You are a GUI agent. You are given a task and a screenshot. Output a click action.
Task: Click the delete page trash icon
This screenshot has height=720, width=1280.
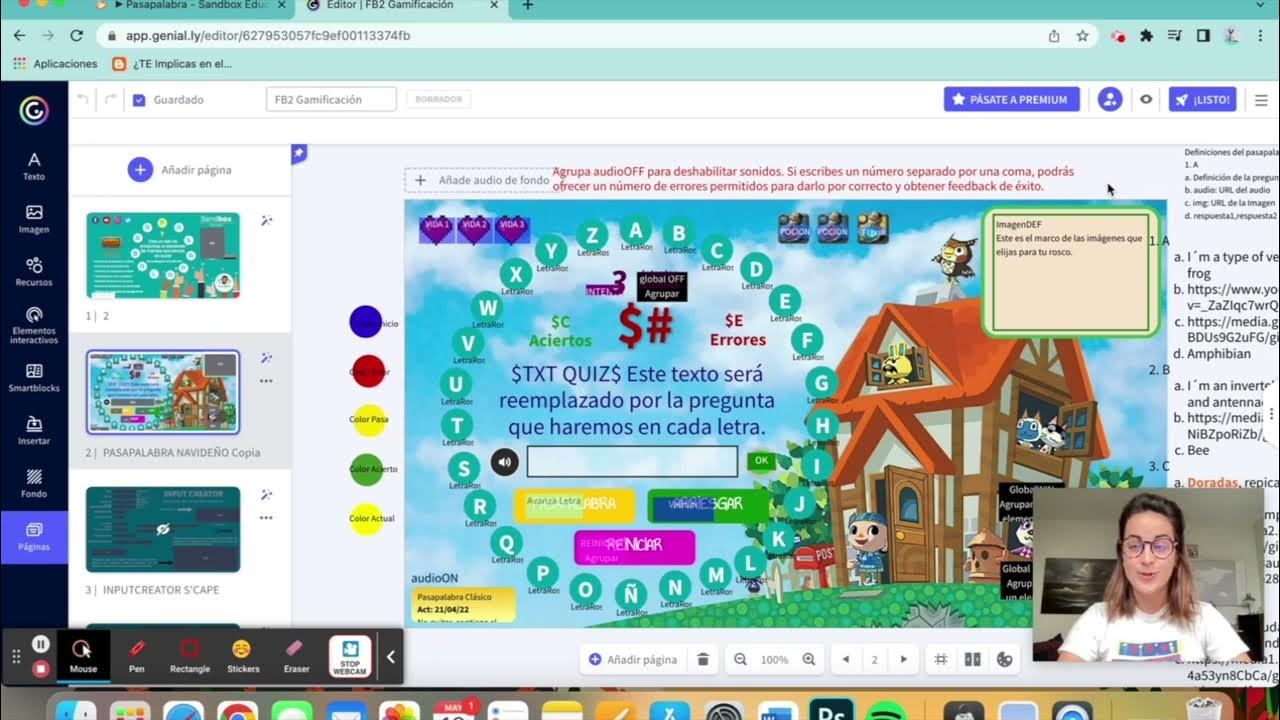[703, 659]
